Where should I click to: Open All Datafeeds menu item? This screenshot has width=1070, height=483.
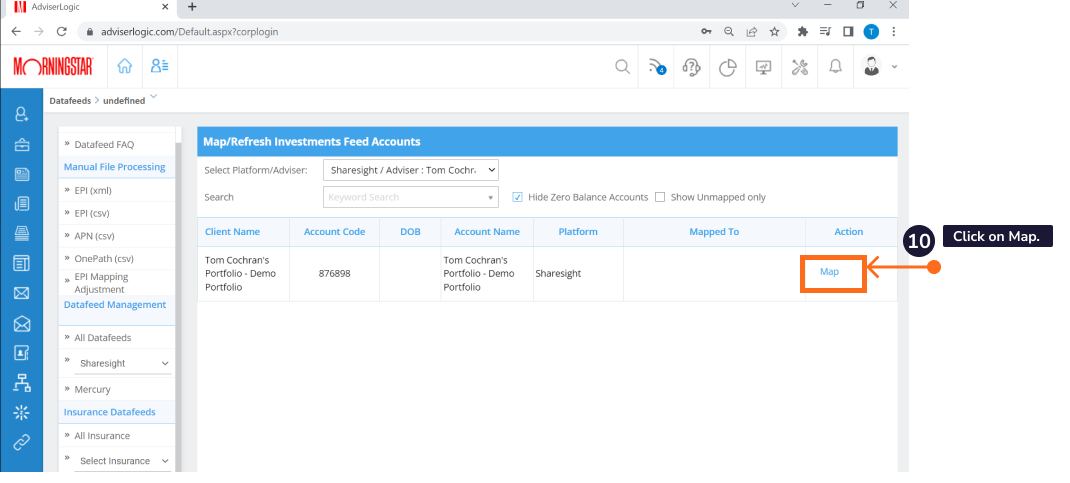tap(102, 338)
